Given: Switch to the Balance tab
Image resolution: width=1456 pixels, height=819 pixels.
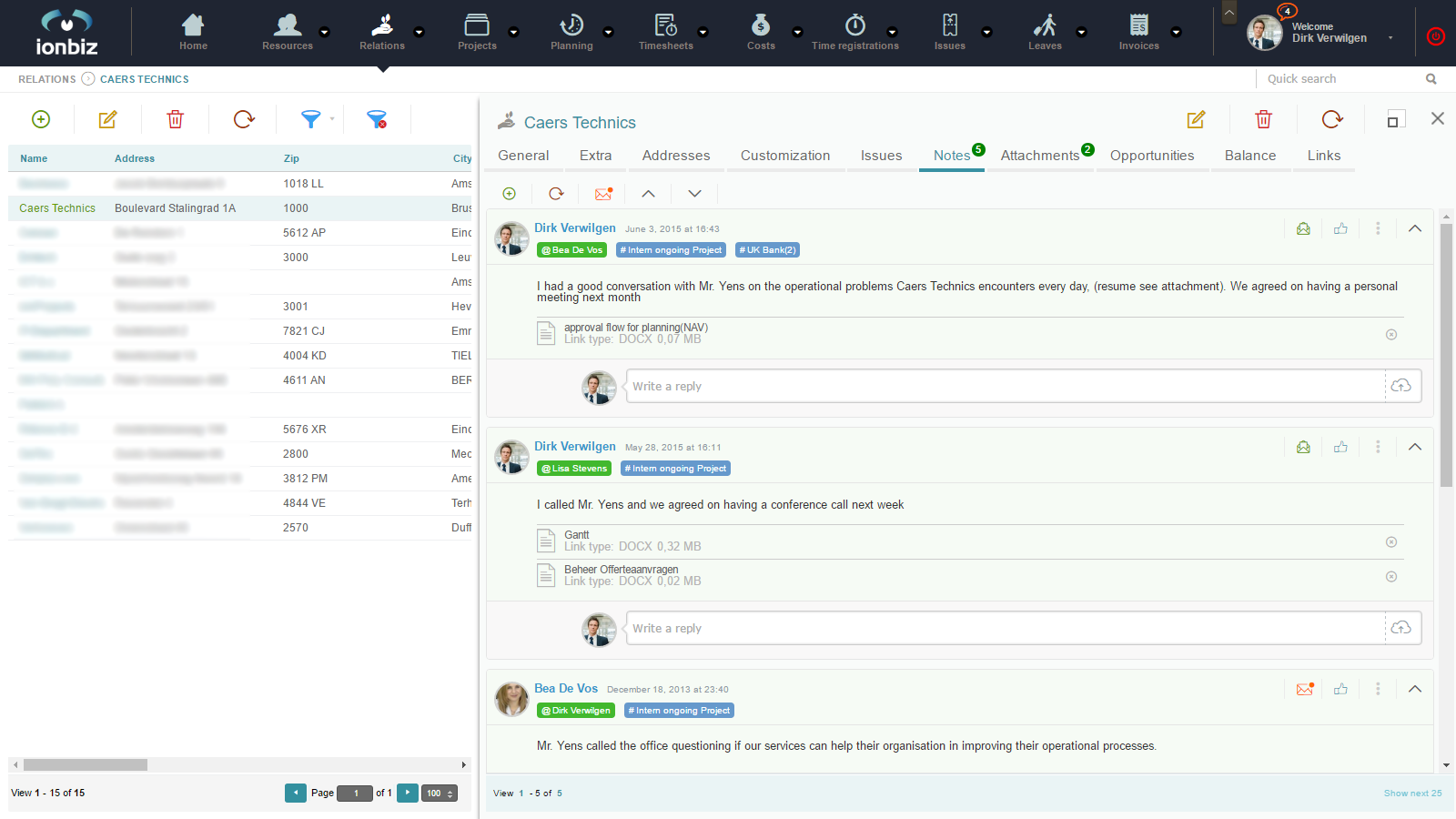Looking at the screenshot, I should (x=1250, y=156).
